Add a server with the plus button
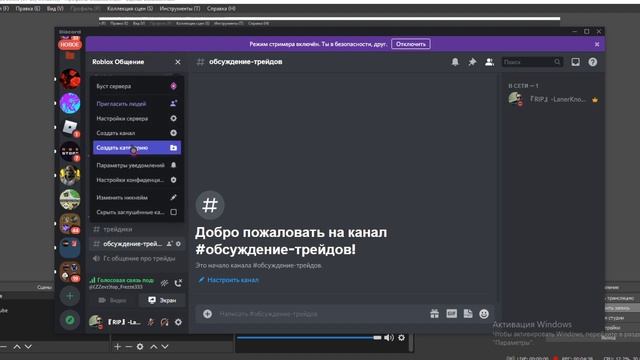The image size is (640, 360). (x=70, y=296)
